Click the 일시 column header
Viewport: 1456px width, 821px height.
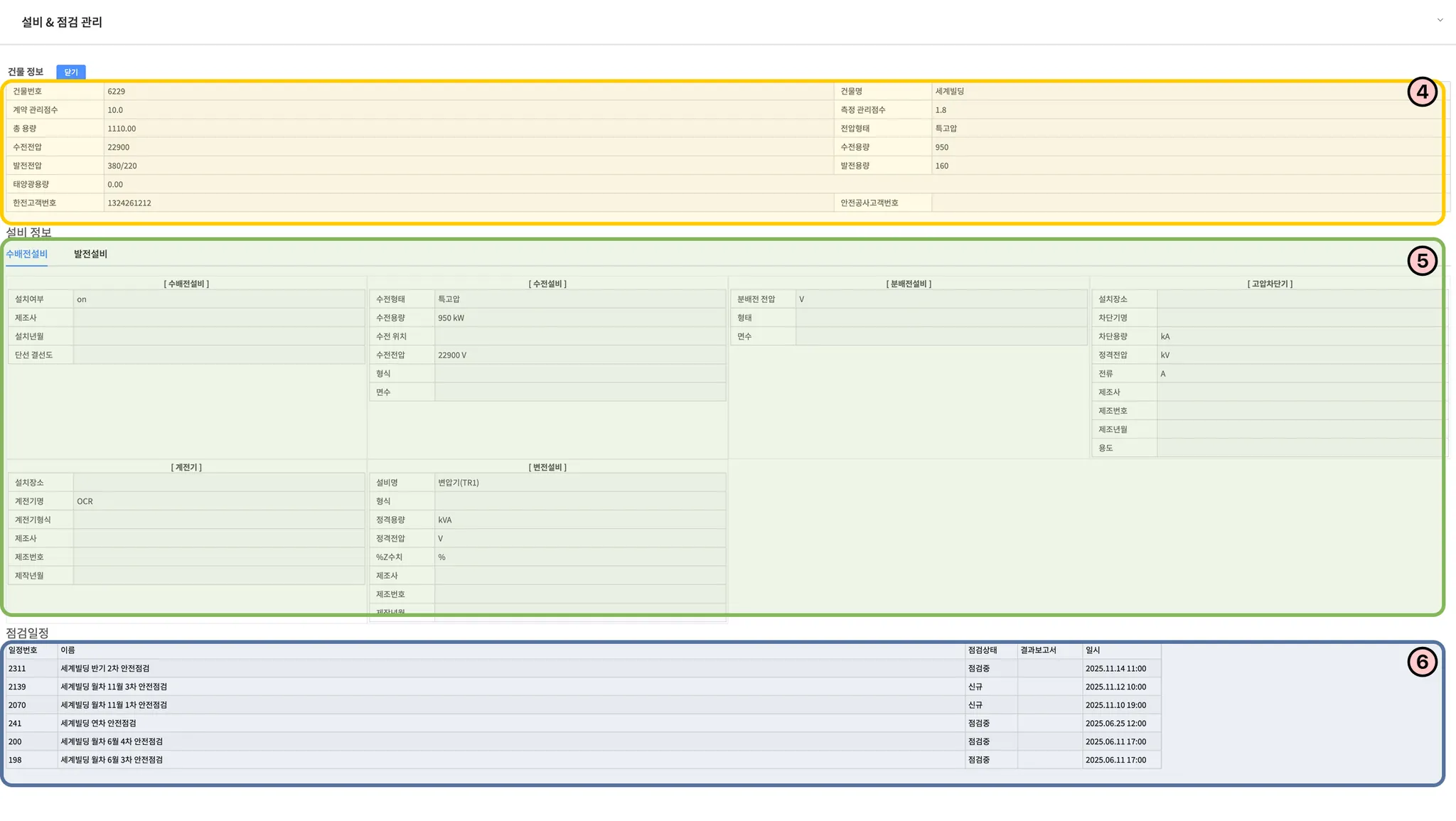tap(1093, 650)
